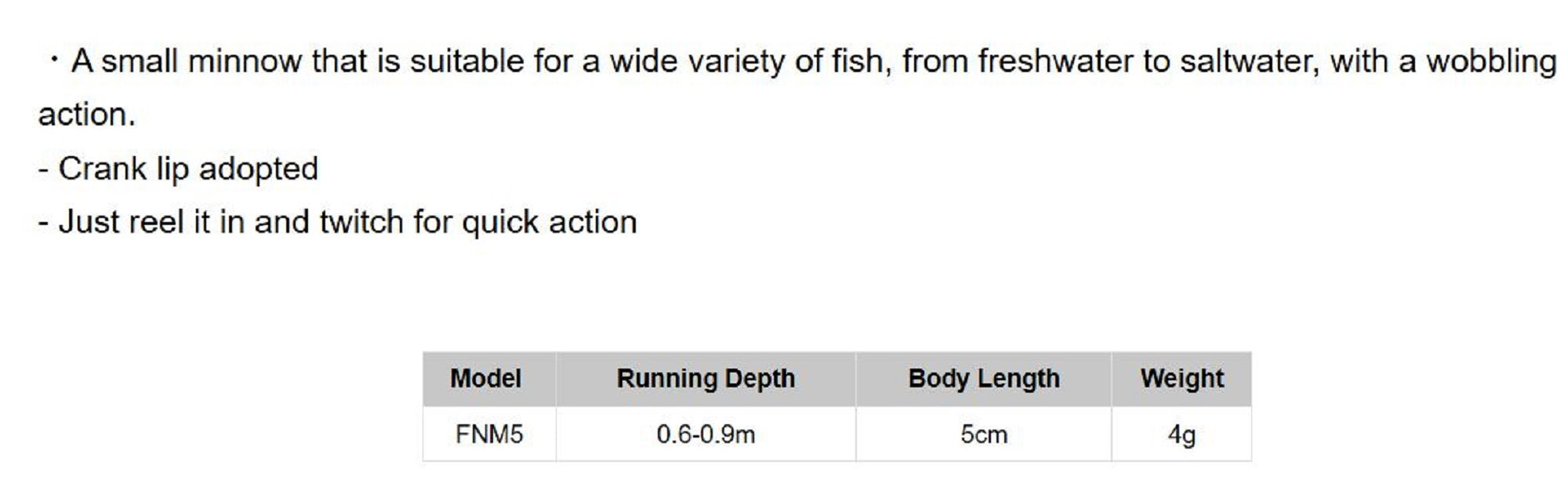Click the word 'action.' on the second line
Screen dimensions: 1568x483
point(86,115)
